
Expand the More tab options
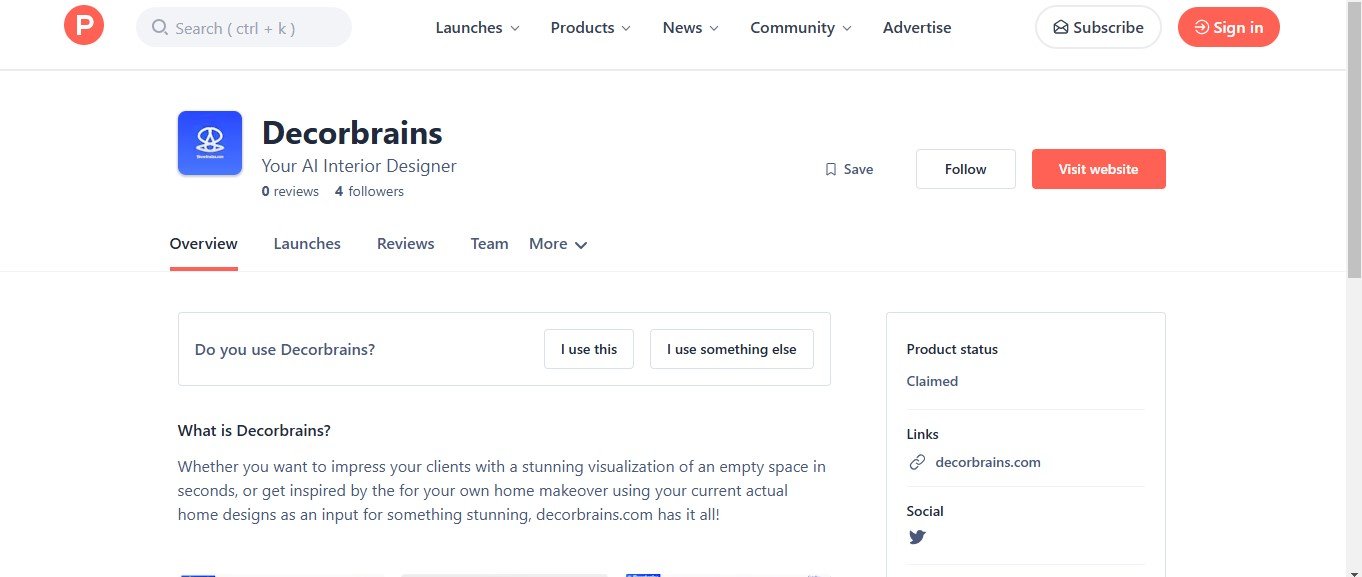click(x=558, y=244)
